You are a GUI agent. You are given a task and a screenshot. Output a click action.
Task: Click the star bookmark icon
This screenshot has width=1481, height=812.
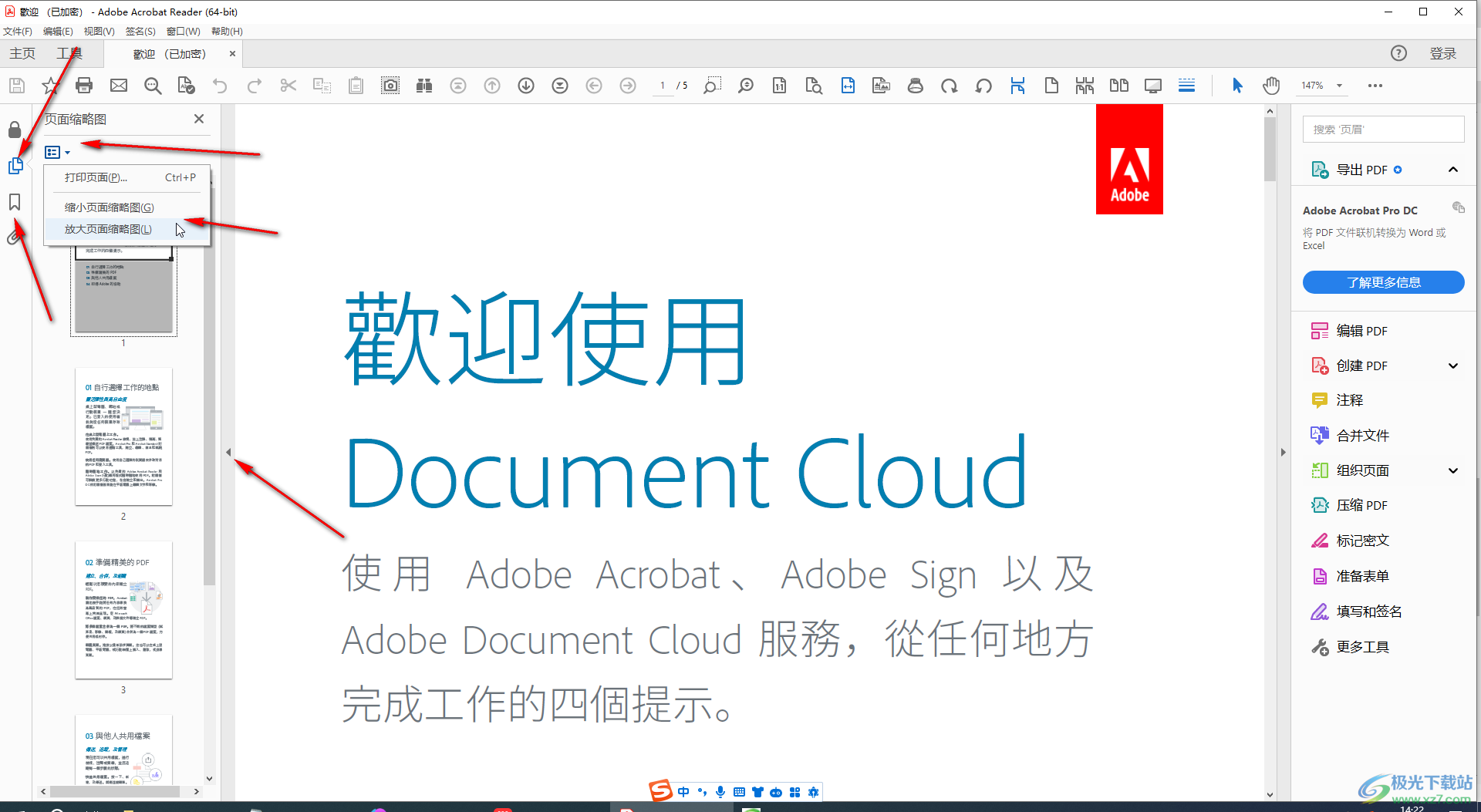click(51, 86)
